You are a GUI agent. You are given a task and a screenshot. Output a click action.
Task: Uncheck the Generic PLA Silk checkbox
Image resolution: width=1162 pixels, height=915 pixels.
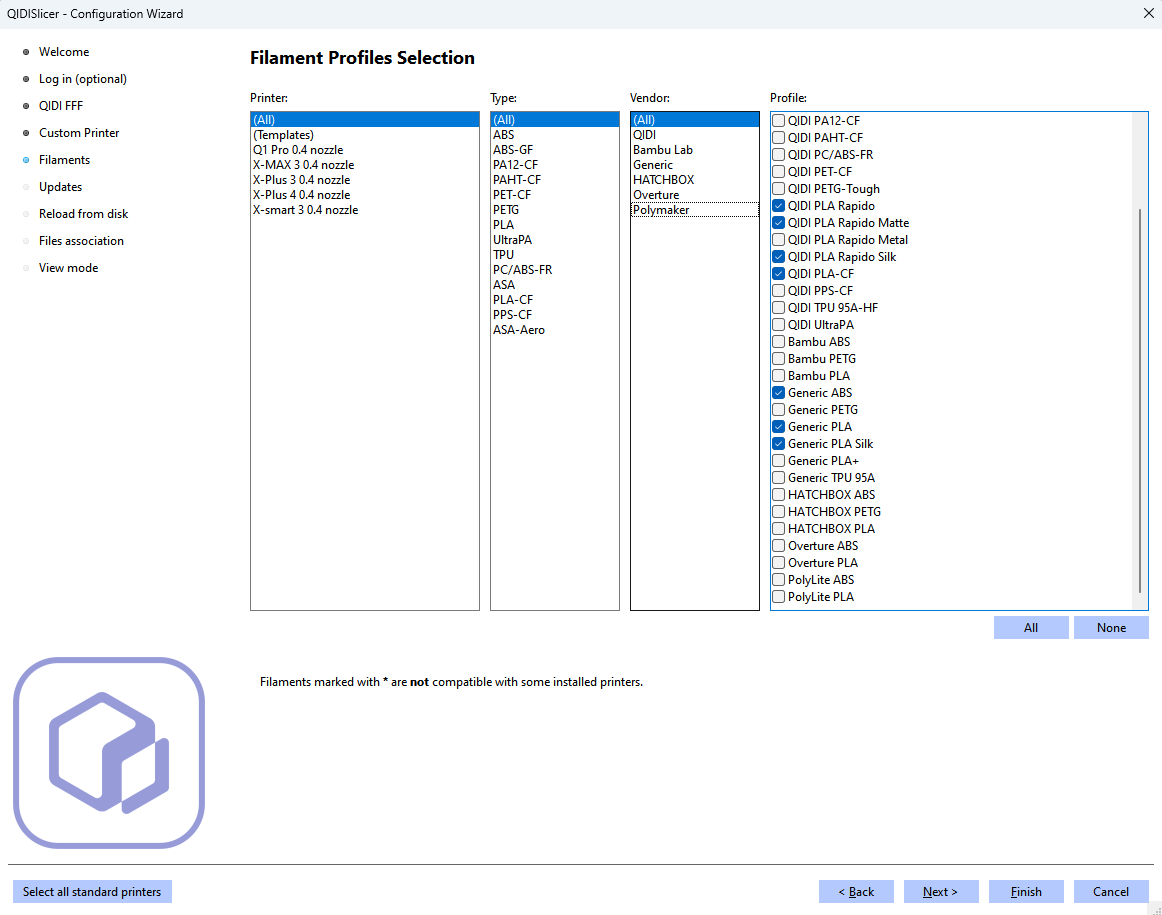click(x=779, y=444)
